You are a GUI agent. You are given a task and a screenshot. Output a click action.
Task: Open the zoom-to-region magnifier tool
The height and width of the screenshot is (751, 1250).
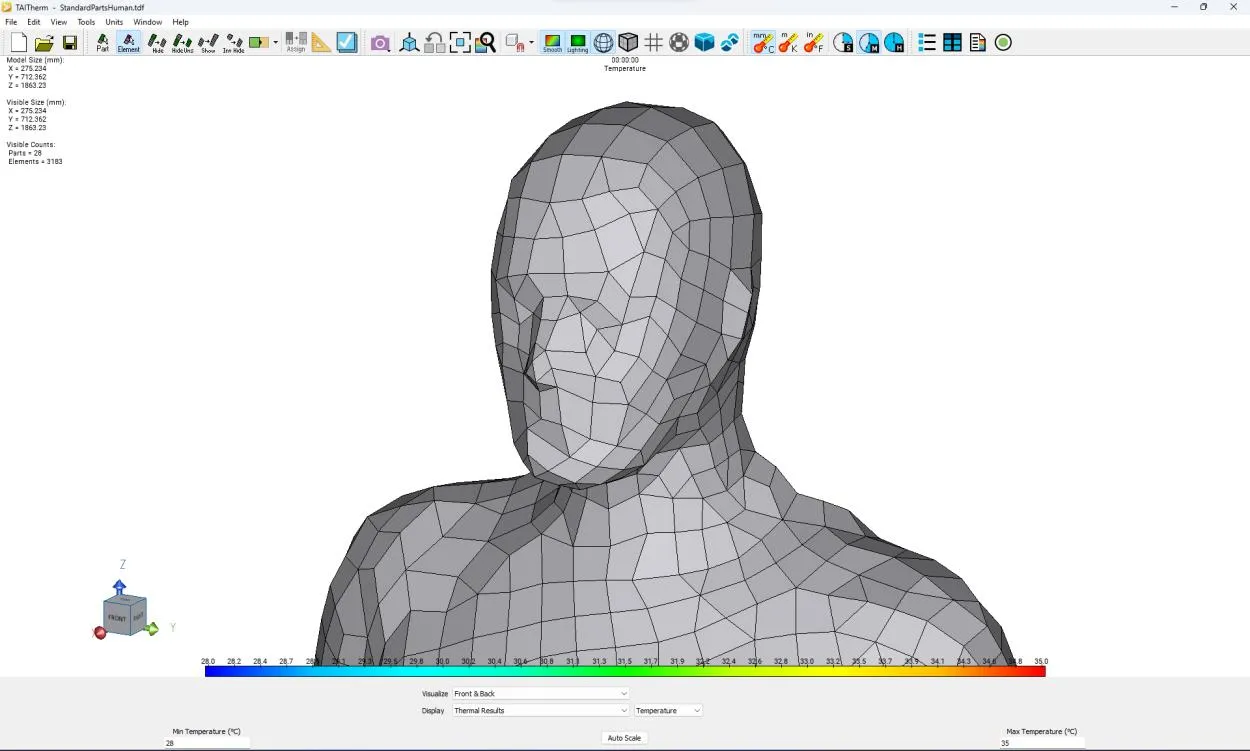[486, 42]
